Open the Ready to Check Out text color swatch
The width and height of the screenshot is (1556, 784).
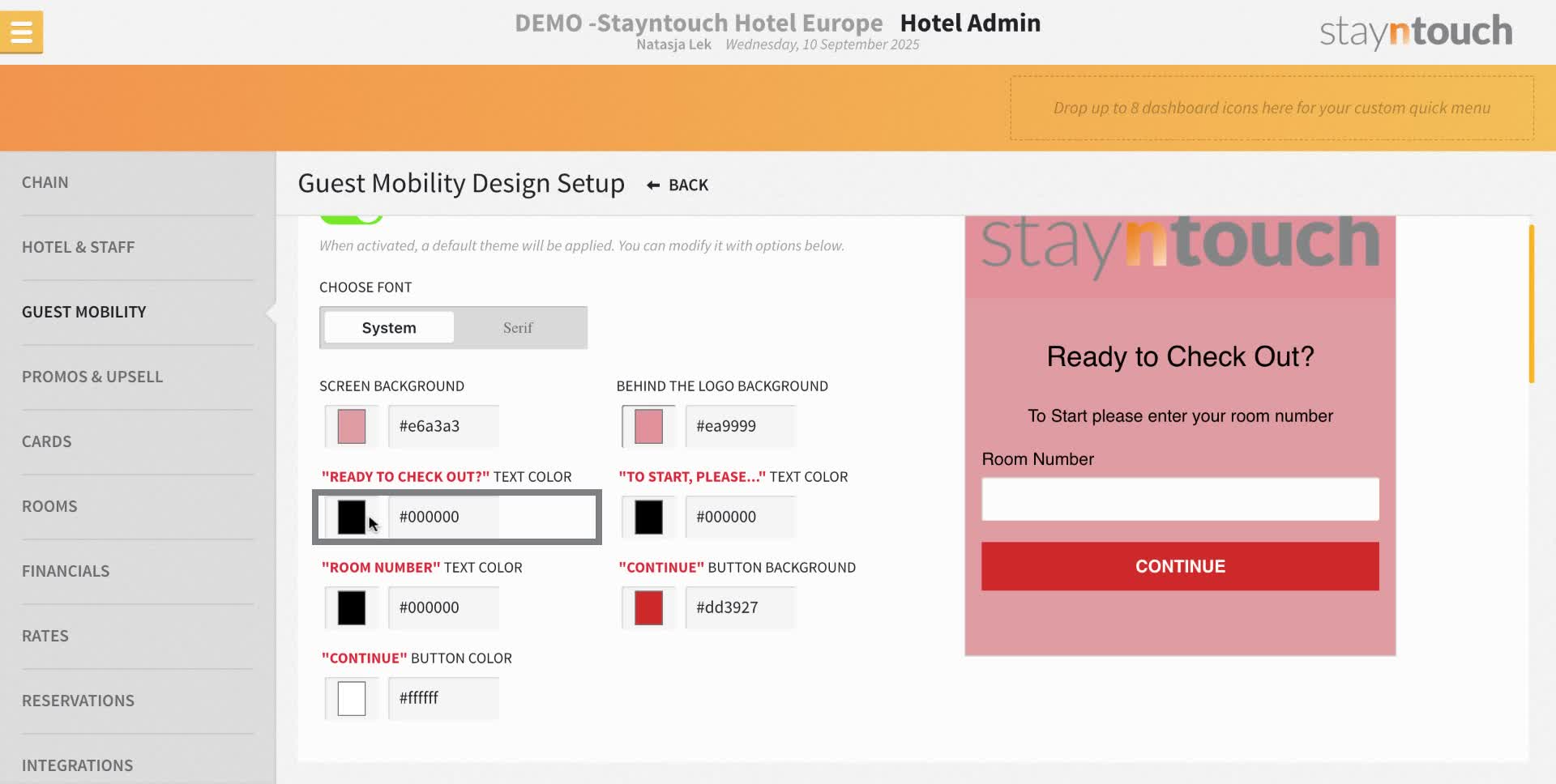pos(352,517)
